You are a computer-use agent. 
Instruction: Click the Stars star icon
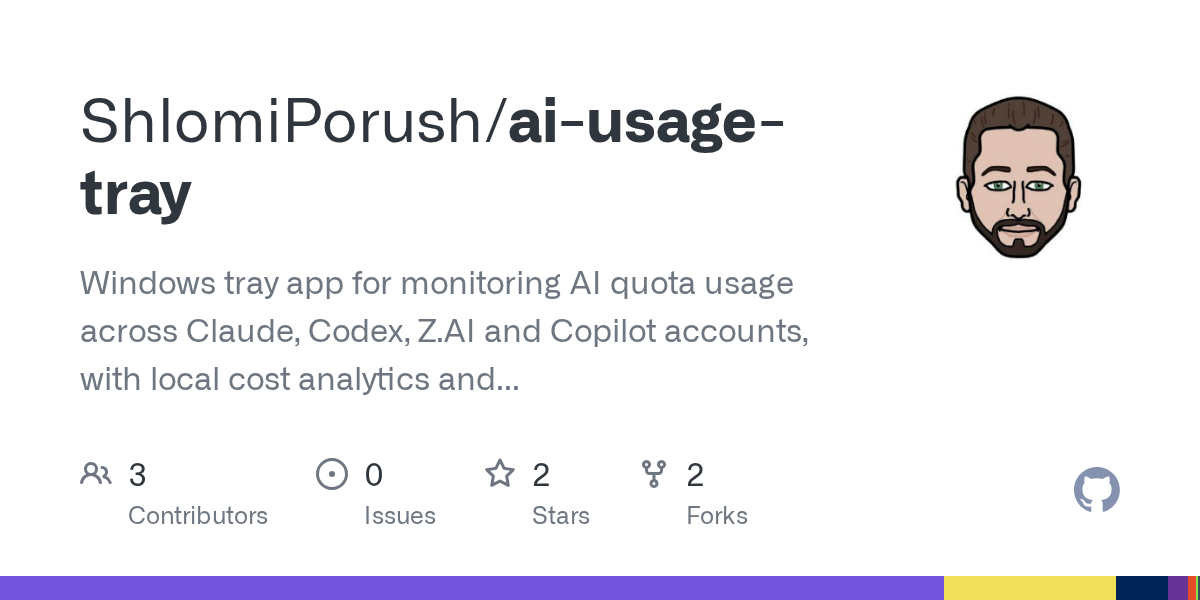[500, 473]
